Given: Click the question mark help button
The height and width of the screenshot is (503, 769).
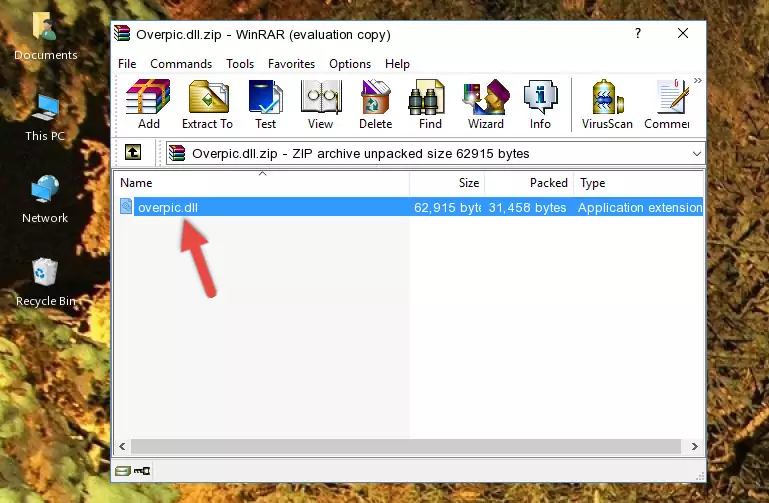Looking at the screenshot, I should pyautogui.click(x=638, y=33).
